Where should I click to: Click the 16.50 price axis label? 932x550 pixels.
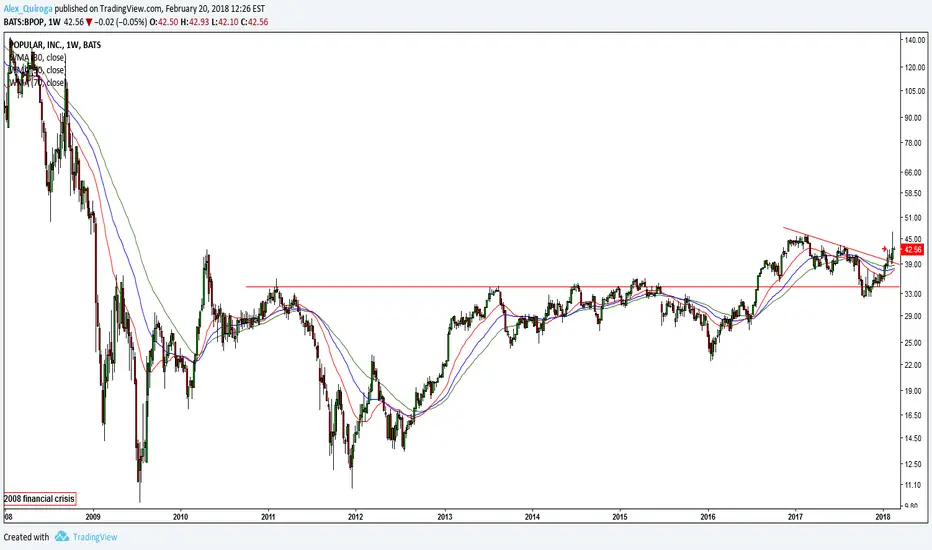tap(914, 415)
